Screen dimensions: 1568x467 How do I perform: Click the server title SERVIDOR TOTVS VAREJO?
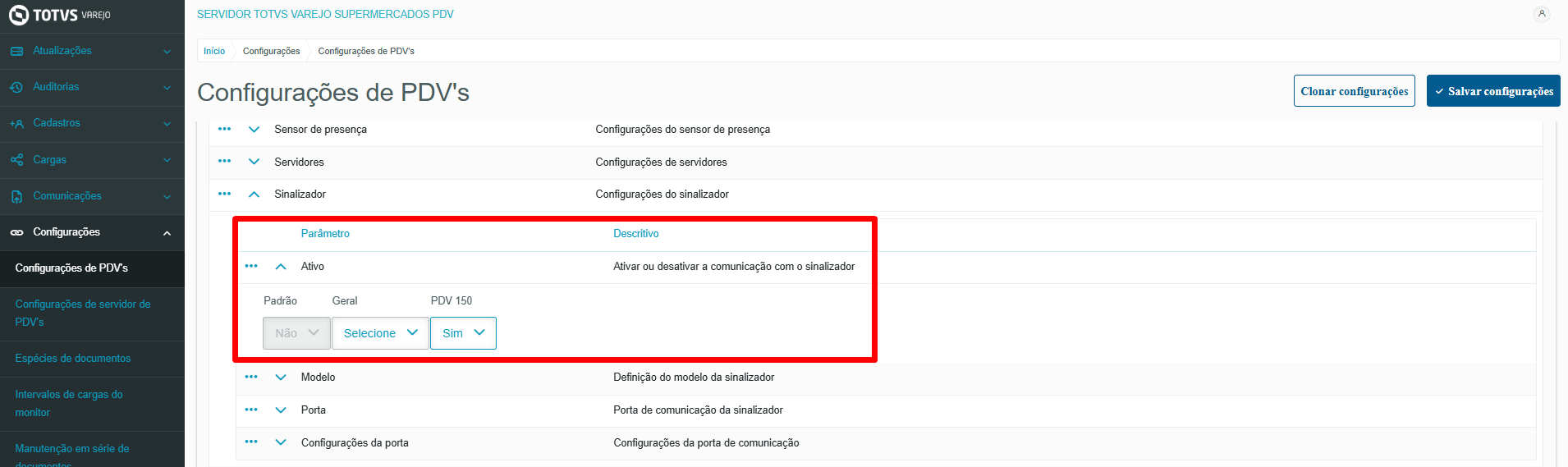pos(325,14)
